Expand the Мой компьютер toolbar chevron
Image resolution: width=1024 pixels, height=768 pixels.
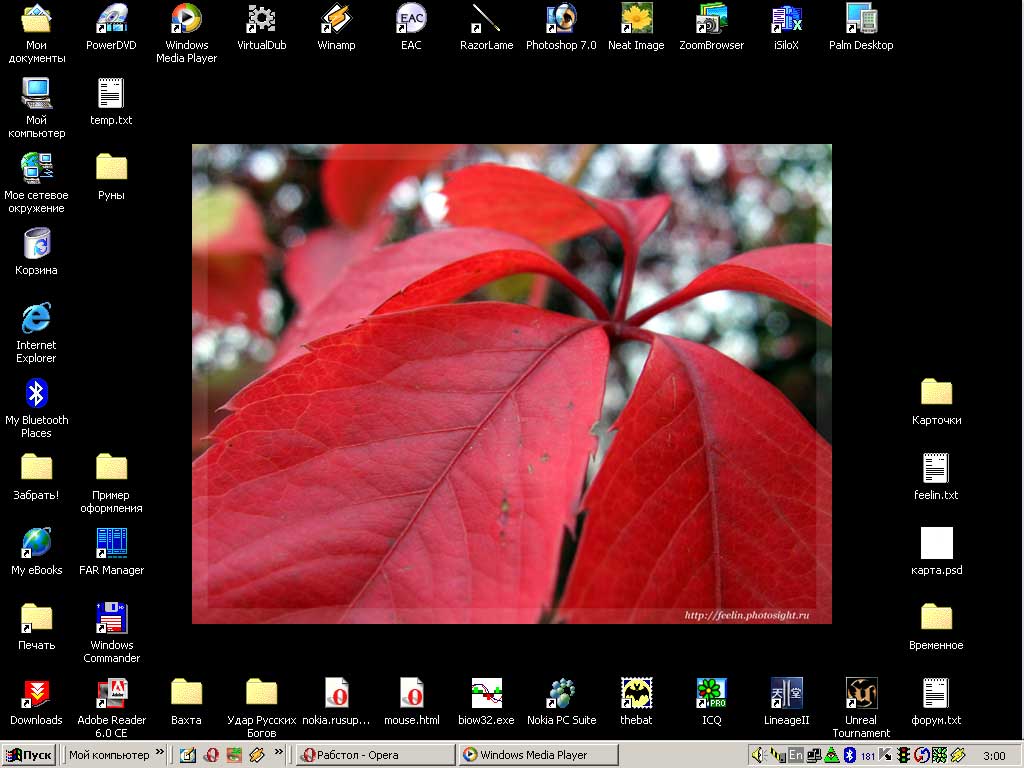(160, 754)
